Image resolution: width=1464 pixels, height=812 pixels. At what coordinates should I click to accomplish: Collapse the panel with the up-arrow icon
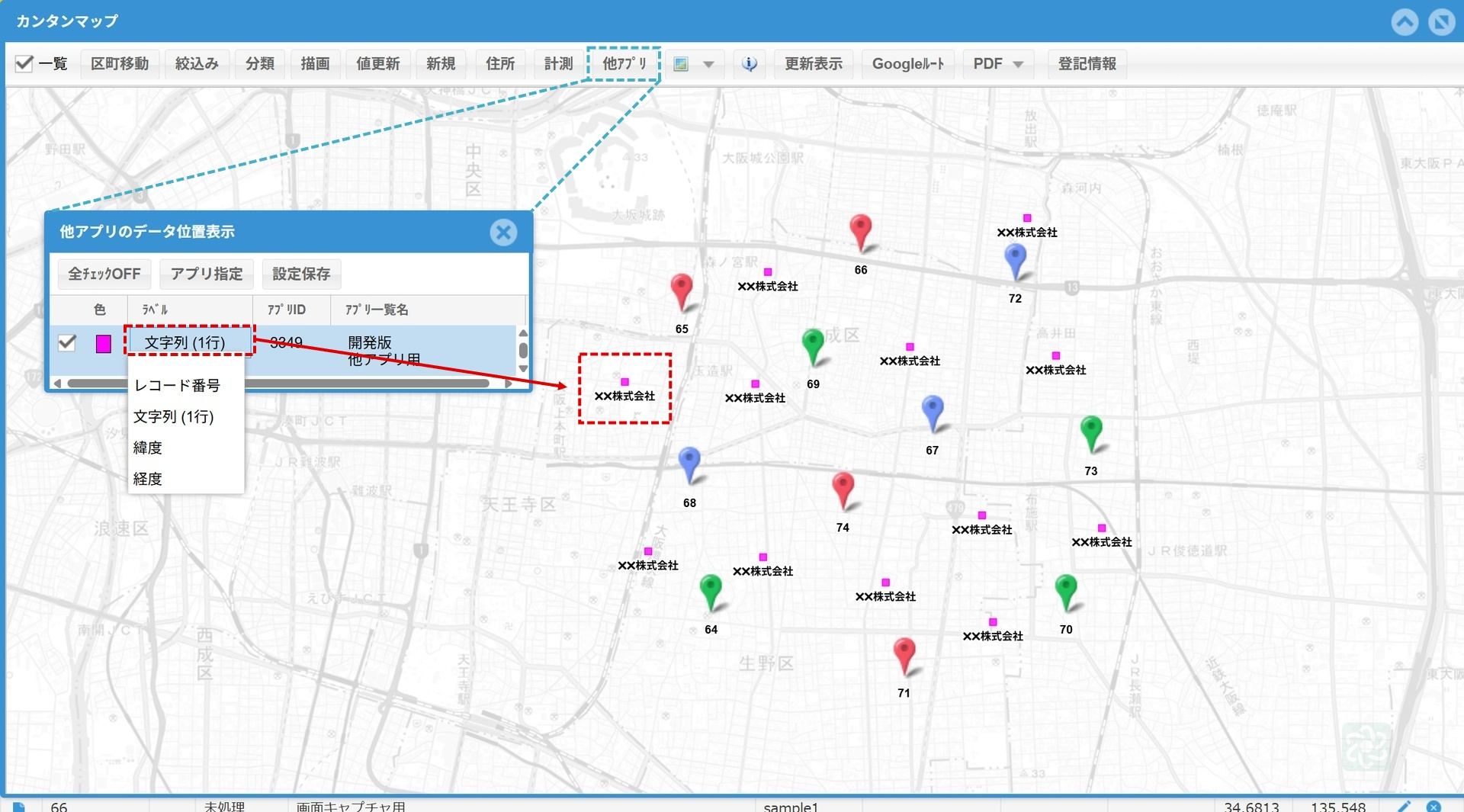(1405, 21)
